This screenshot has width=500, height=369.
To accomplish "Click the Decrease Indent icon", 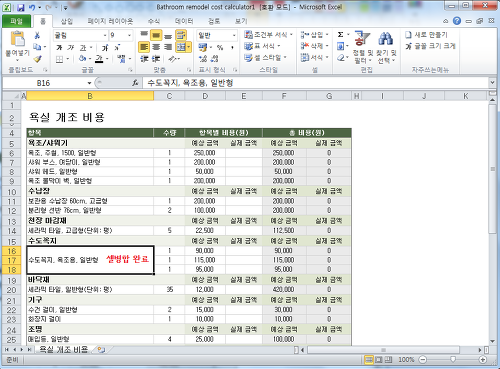I will pos(144,59).
